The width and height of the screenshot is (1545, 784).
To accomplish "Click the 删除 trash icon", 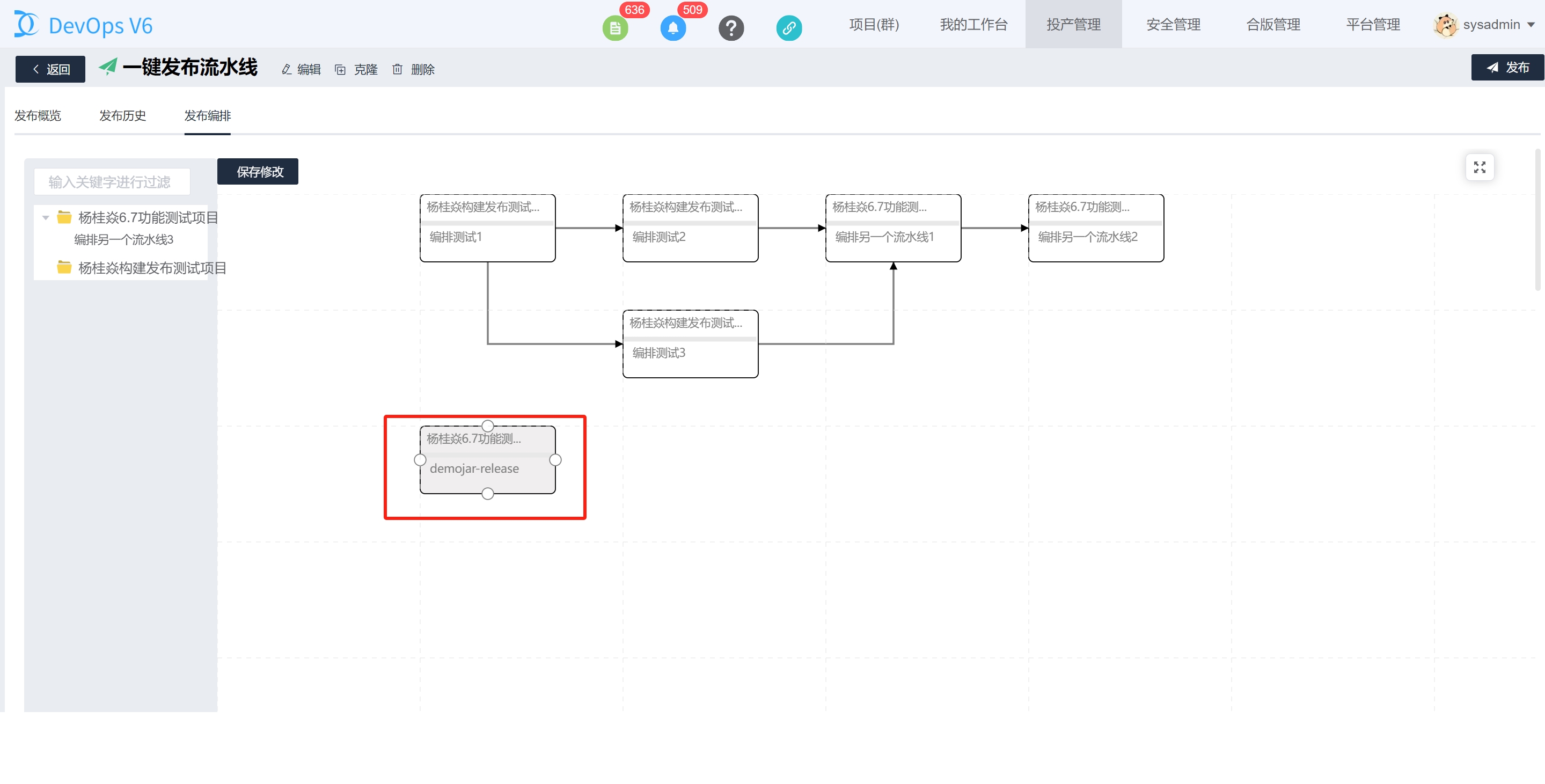I will [x=397, y=70].
